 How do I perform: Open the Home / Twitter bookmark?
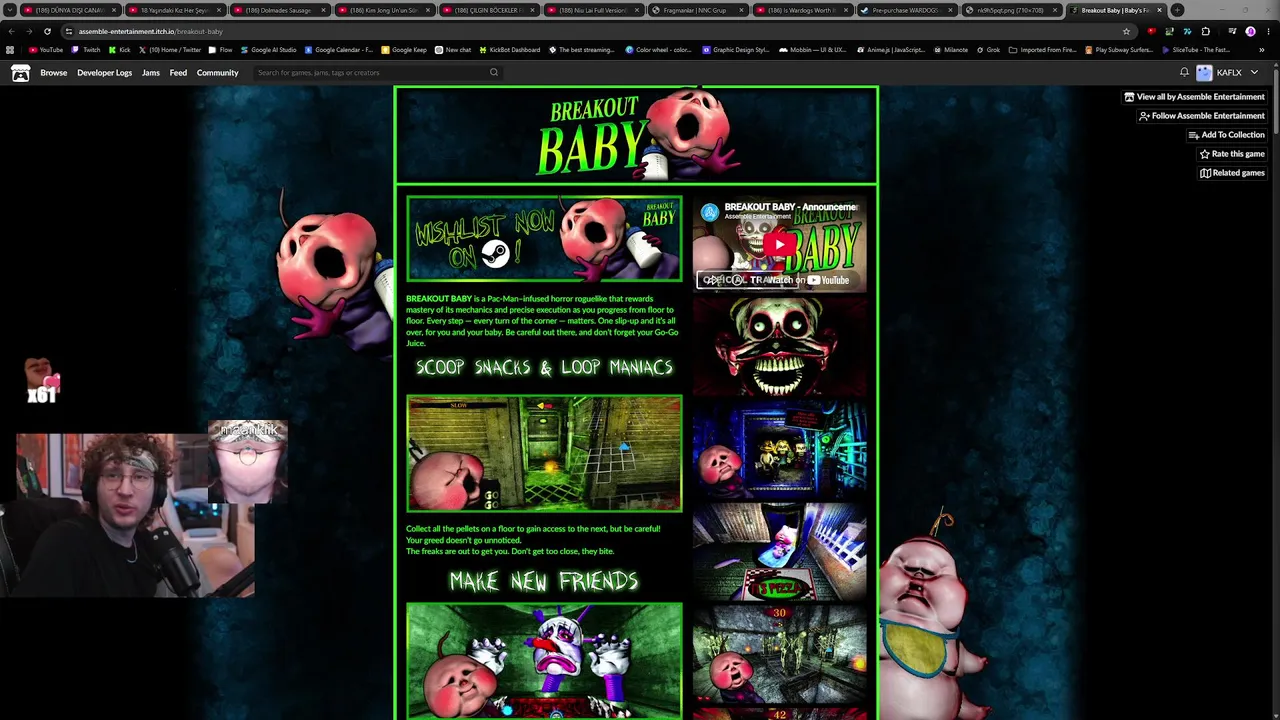tap(169, 50)
